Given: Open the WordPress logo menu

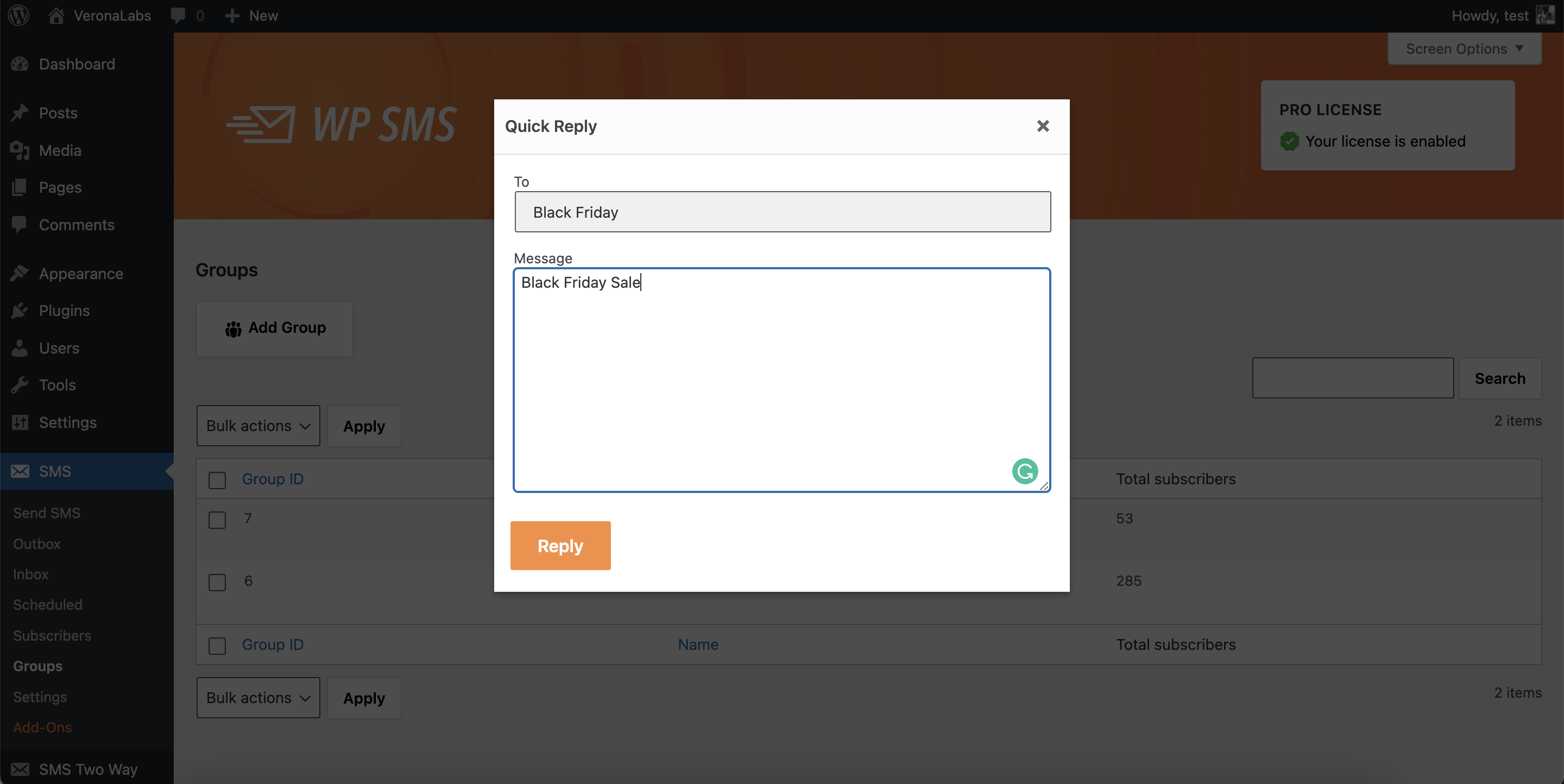Looking at the screenshot, I should pyautogui.click(x=19, y=15).
